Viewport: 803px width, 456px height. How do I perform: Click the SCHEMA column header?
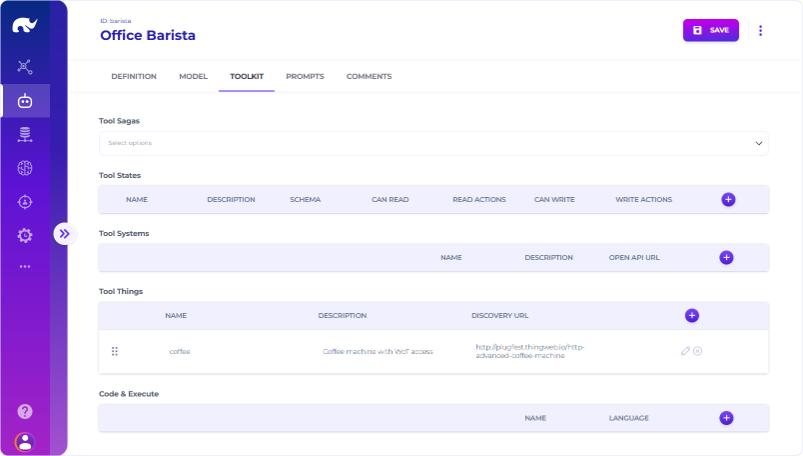coord(305,199)
